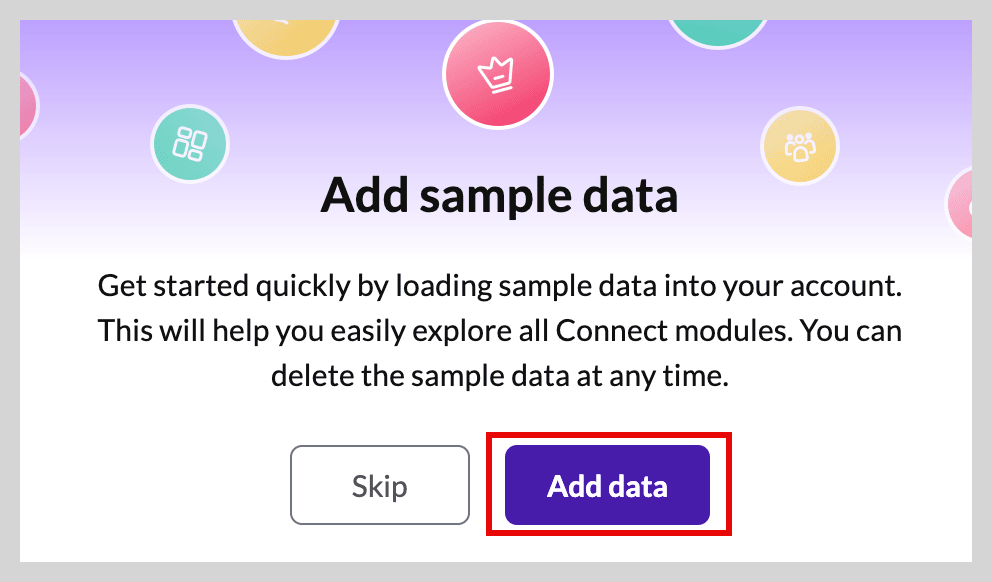
Task: Skip adding sample data
Action: click(380, 485)
